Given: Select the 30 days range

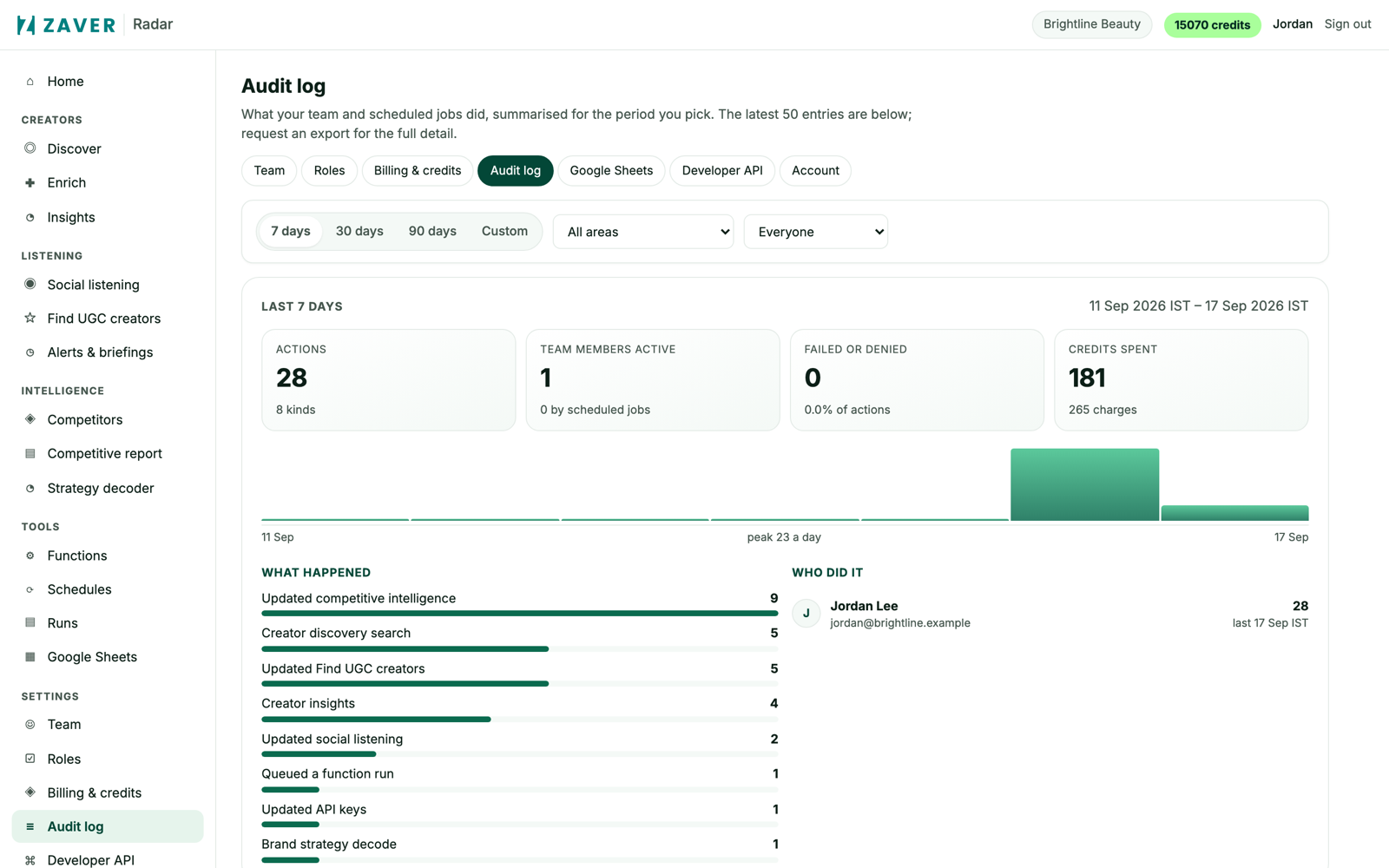Looking at the screenshot, I should click(359, 231).
